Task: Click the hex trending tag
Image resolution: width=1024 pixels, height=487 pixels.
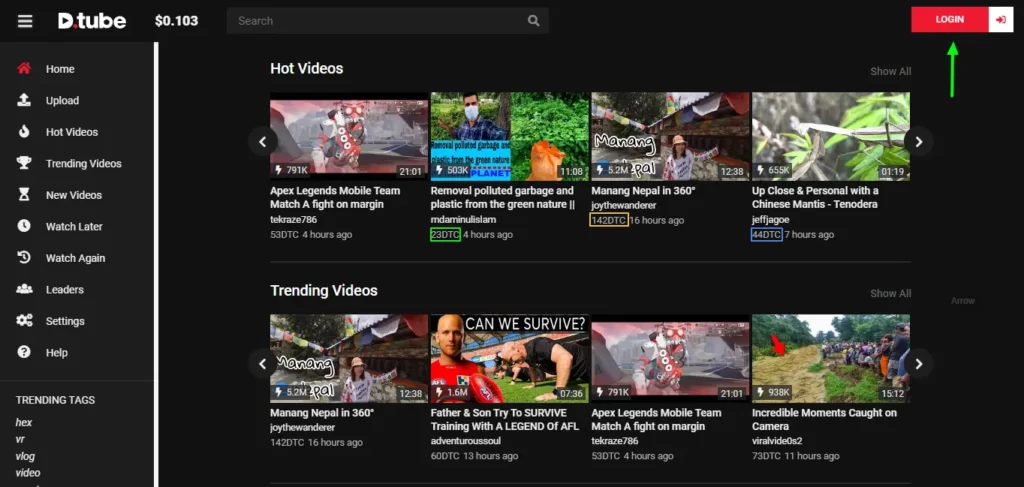Action: pyautogui.click(x=24, y=422)
